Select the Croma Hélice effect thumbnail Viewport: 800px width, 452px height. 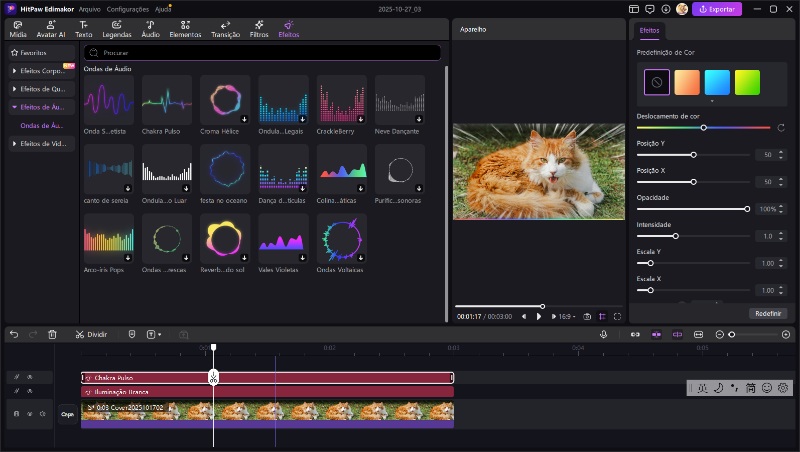point(225,100)
